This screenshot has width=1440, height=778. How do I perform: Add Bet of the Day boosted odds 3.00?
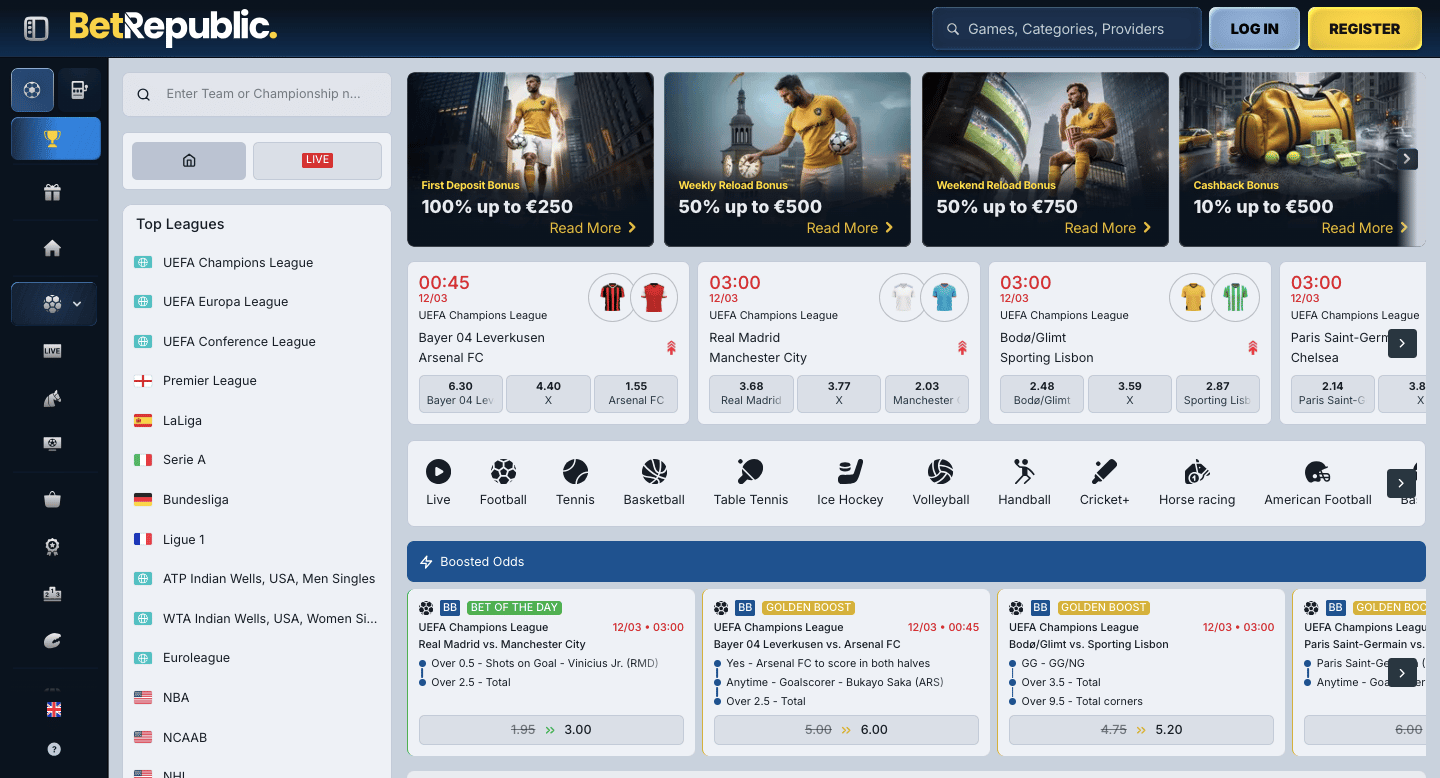coord(551,730)
